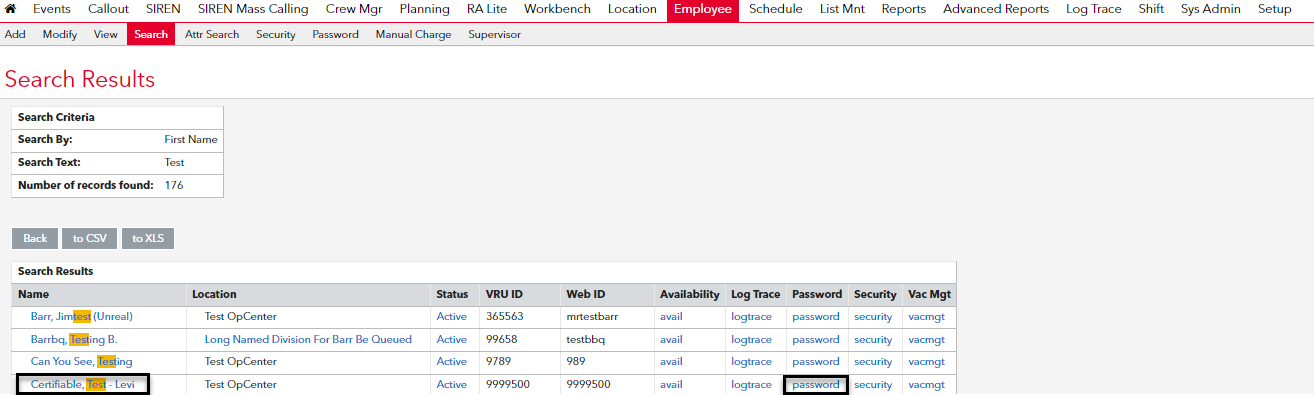Open the Callout menu
This screenshot has width=1314, height=395.
click(x=108, y=9)
